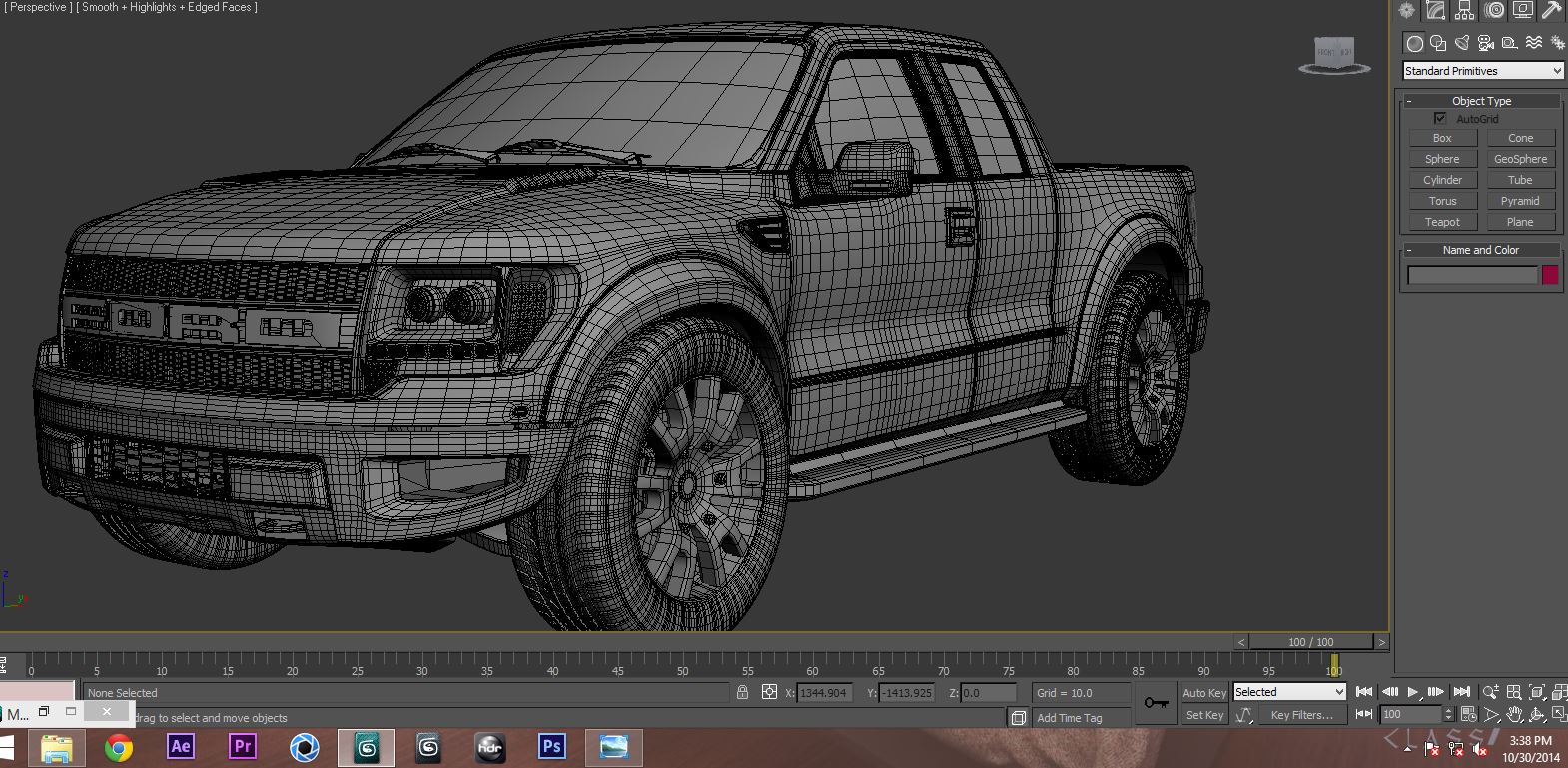1568x768 pixels.
Task: Create a Pyramid primitive
Action: pyautogui.click(x=1521, y=201)
